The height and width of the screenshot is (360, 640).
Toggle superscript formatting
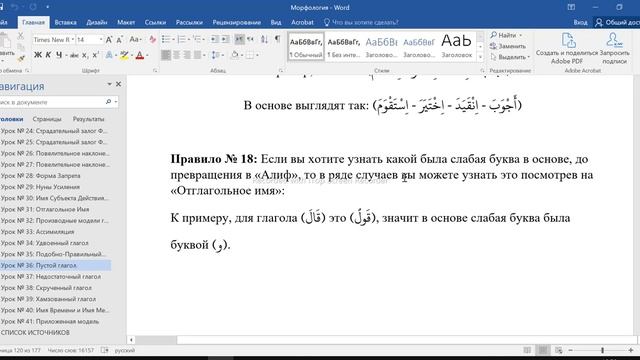[x=96, y=55]
